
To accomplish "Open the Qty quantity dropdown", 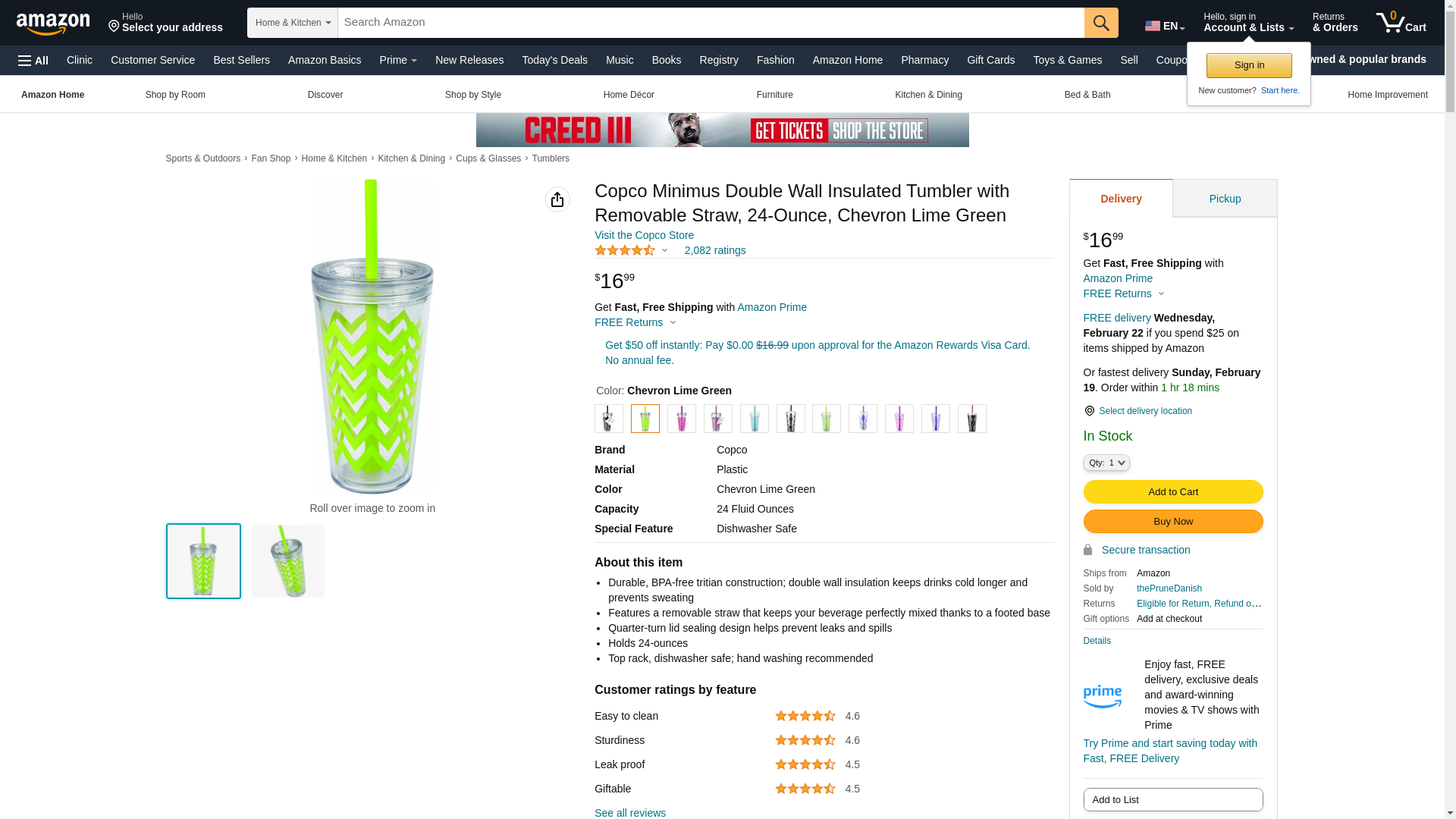I will pyautogui.click(x=1106, y=463).
